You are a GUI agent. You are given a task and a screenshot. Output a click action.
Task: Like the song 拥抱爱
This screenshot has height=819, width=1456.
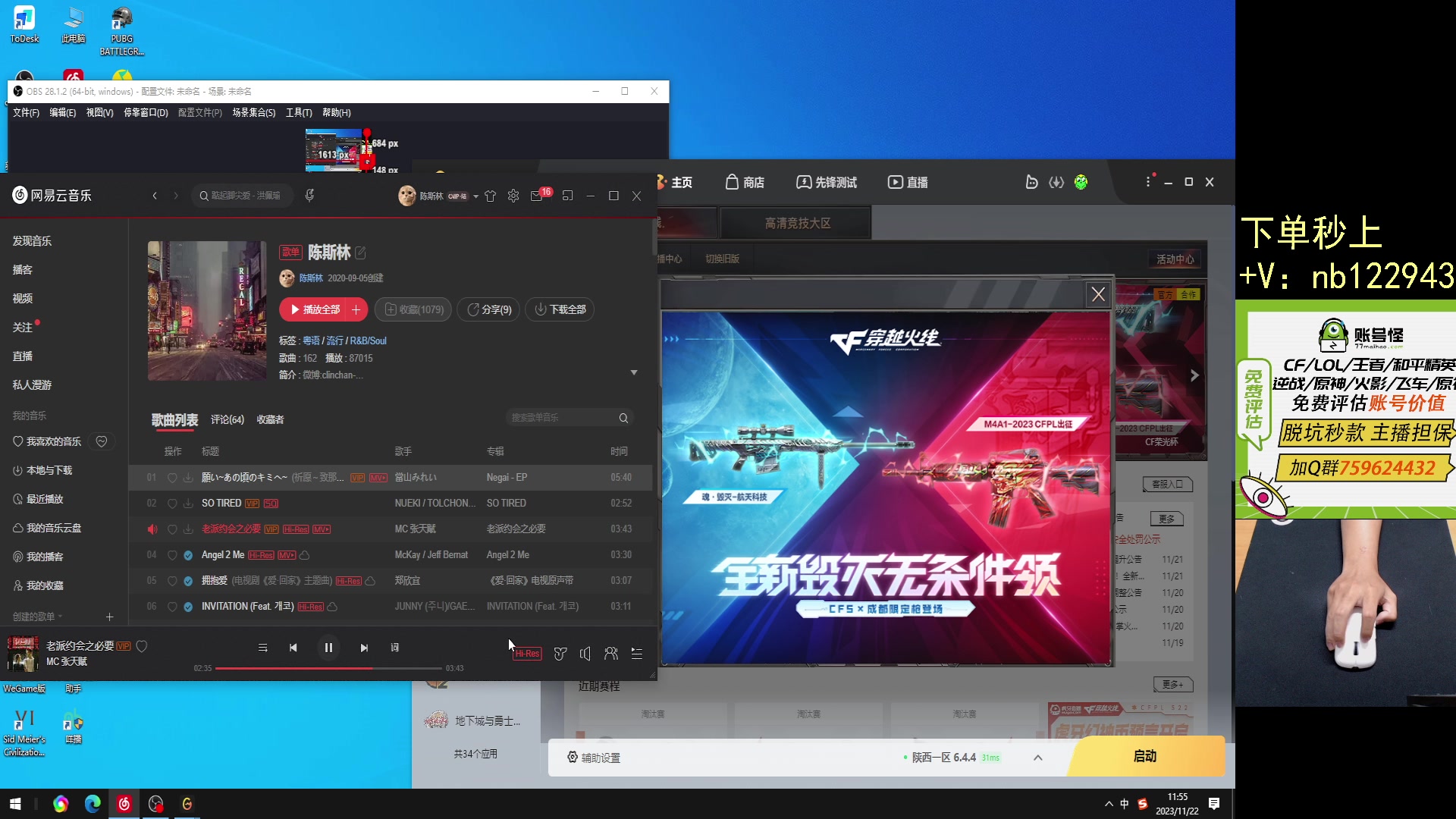(172, 581)
